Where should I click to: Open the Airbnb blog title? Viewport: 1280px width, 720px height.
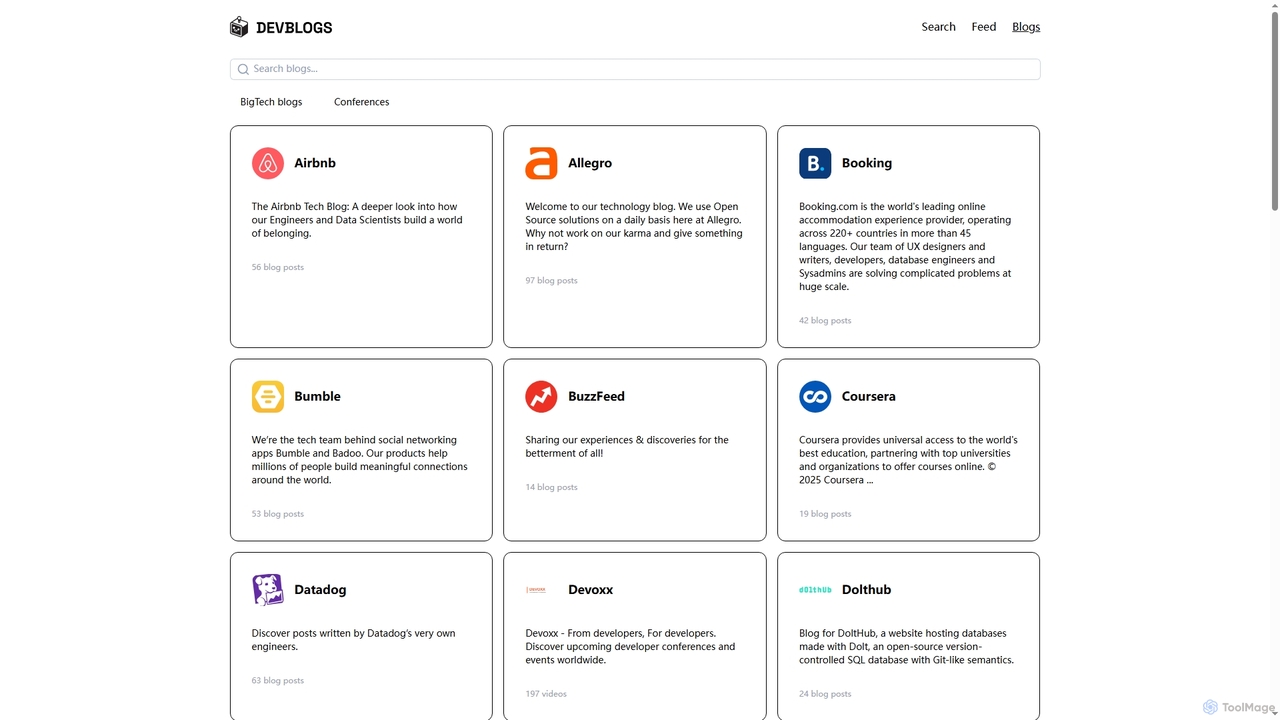[x=315, y=163]
